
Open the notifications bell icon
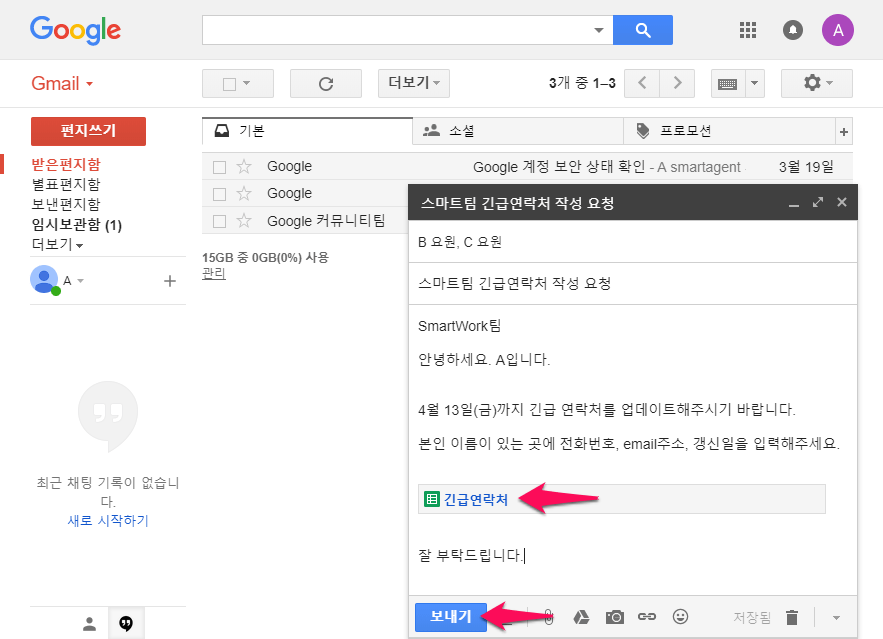click(793, 30)
